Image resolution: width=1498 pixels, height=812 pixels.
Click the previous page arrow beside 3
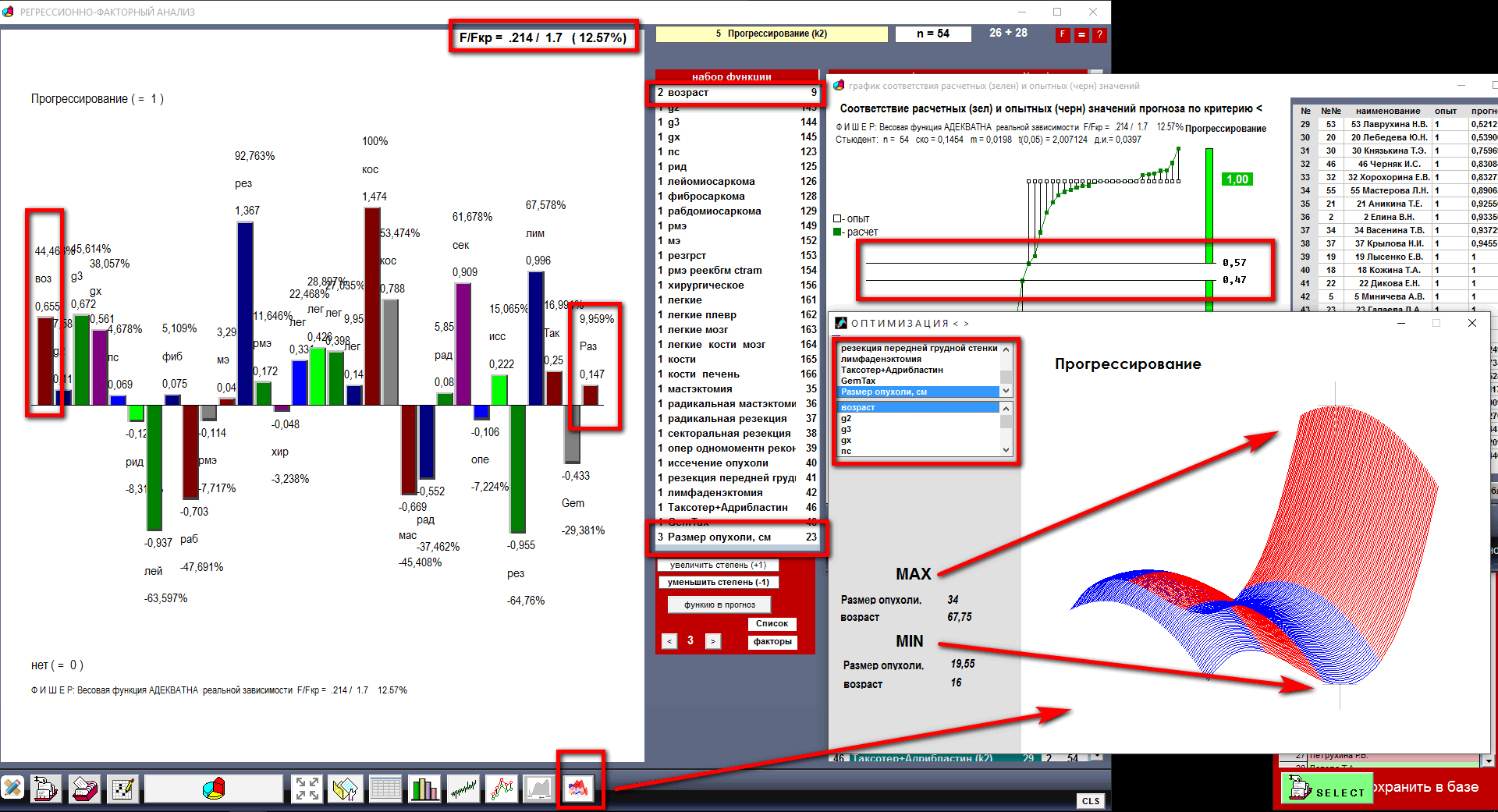pos(669,641)
